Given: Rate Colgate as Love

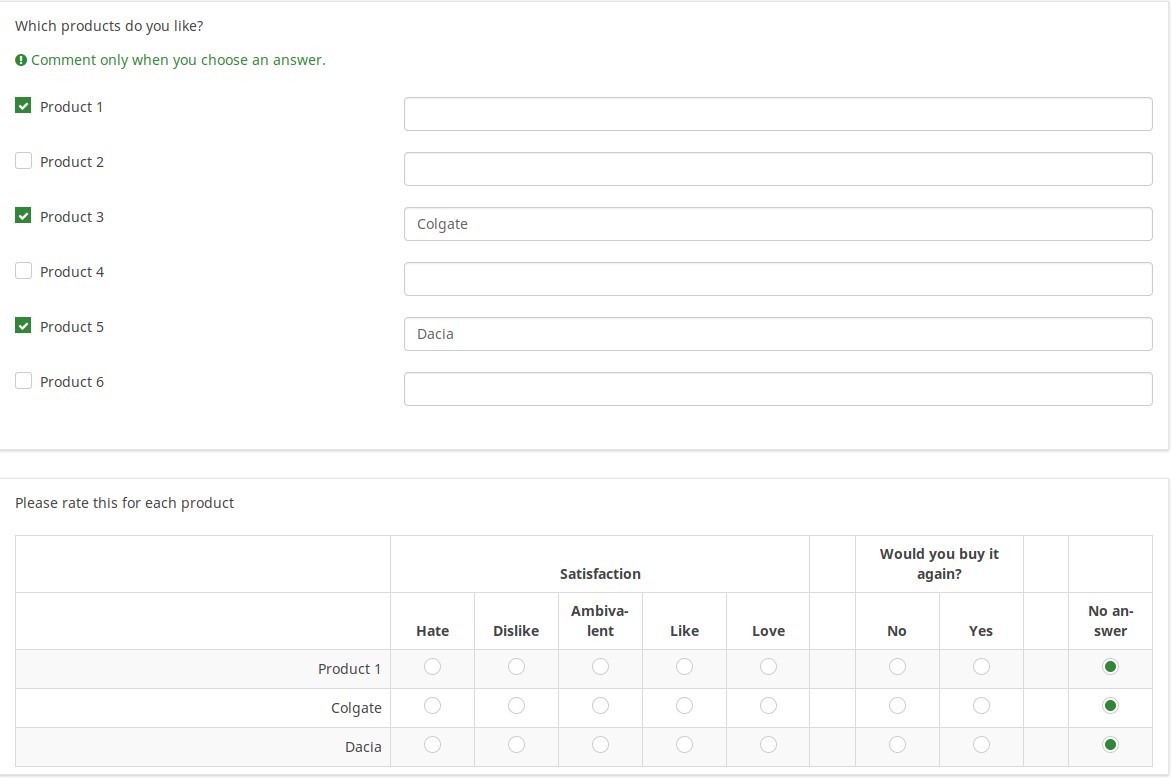Looking at the screenshot, I should point(768,706).
